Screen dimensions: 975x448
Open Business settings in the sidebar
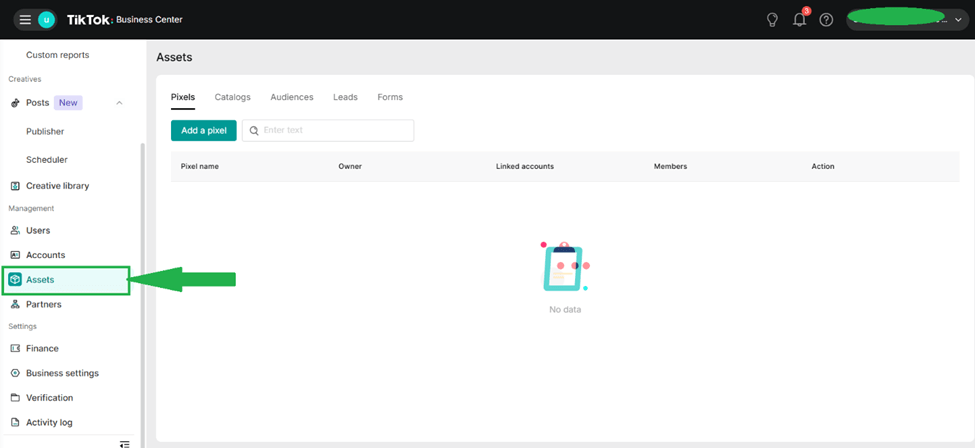click(62, 373)
